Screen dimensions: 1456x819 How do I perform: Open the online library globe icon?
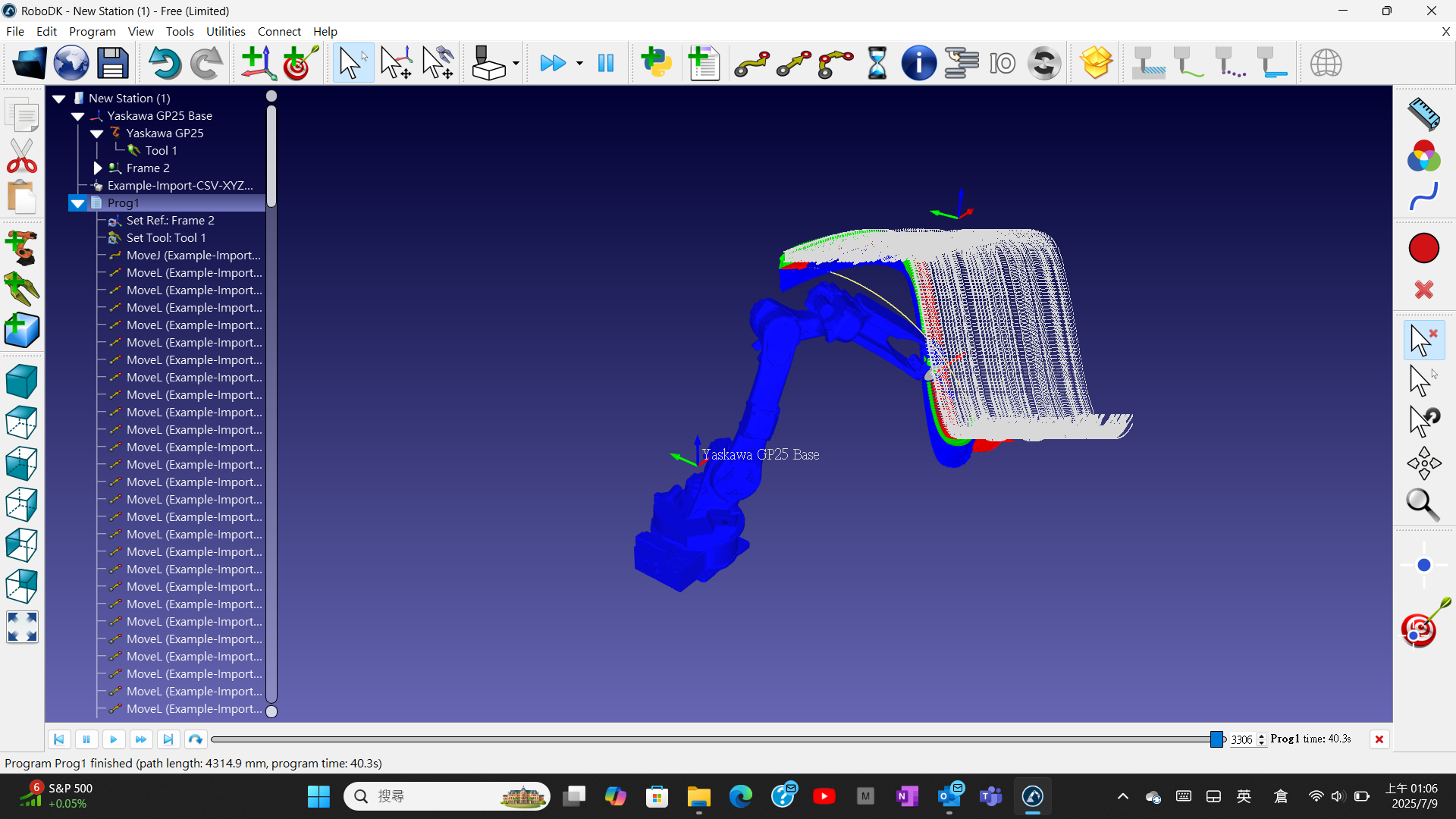71,63
